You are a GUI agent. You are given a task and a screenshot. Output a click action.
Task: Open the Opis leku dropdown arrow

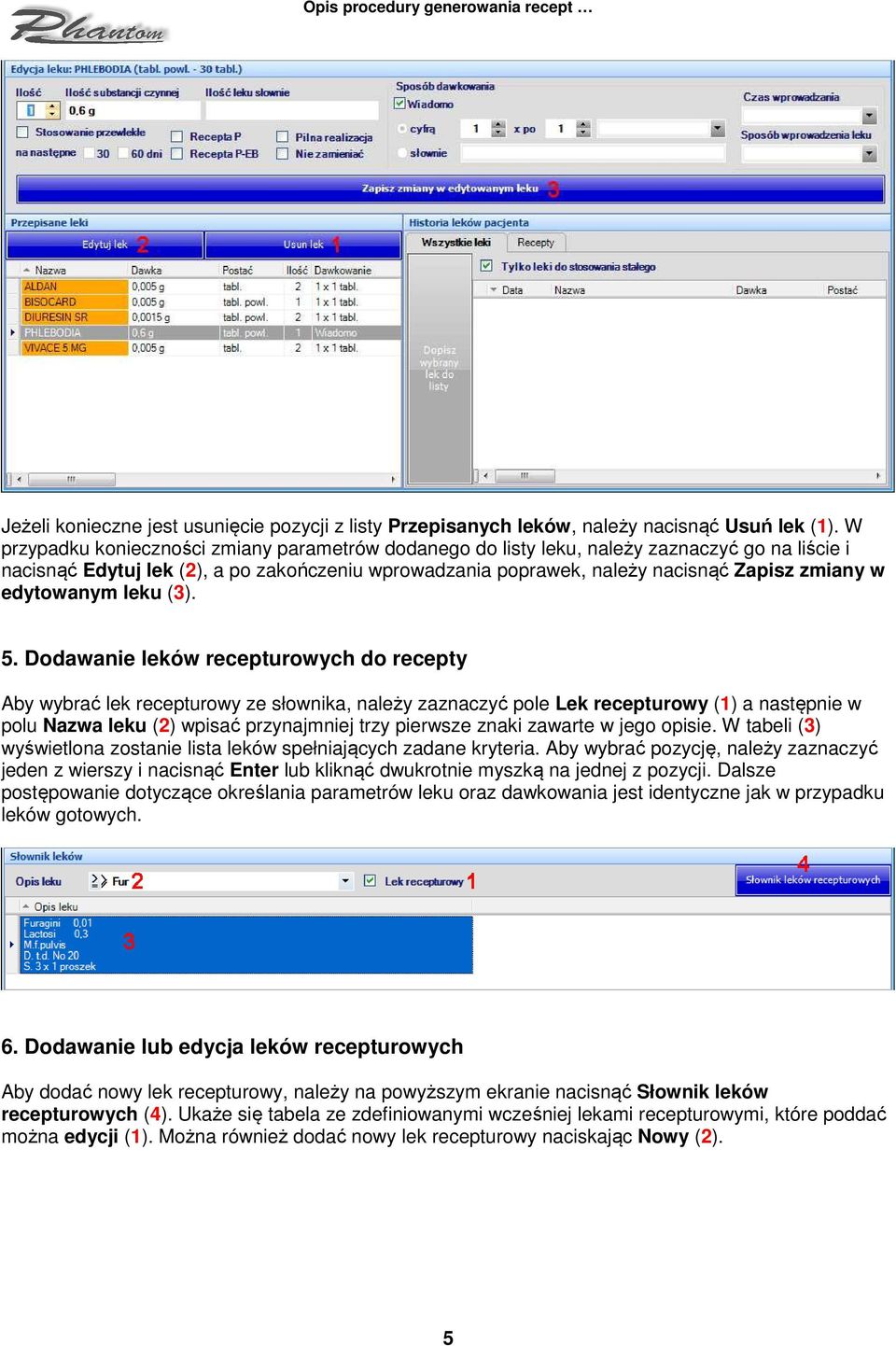[345, 880]
